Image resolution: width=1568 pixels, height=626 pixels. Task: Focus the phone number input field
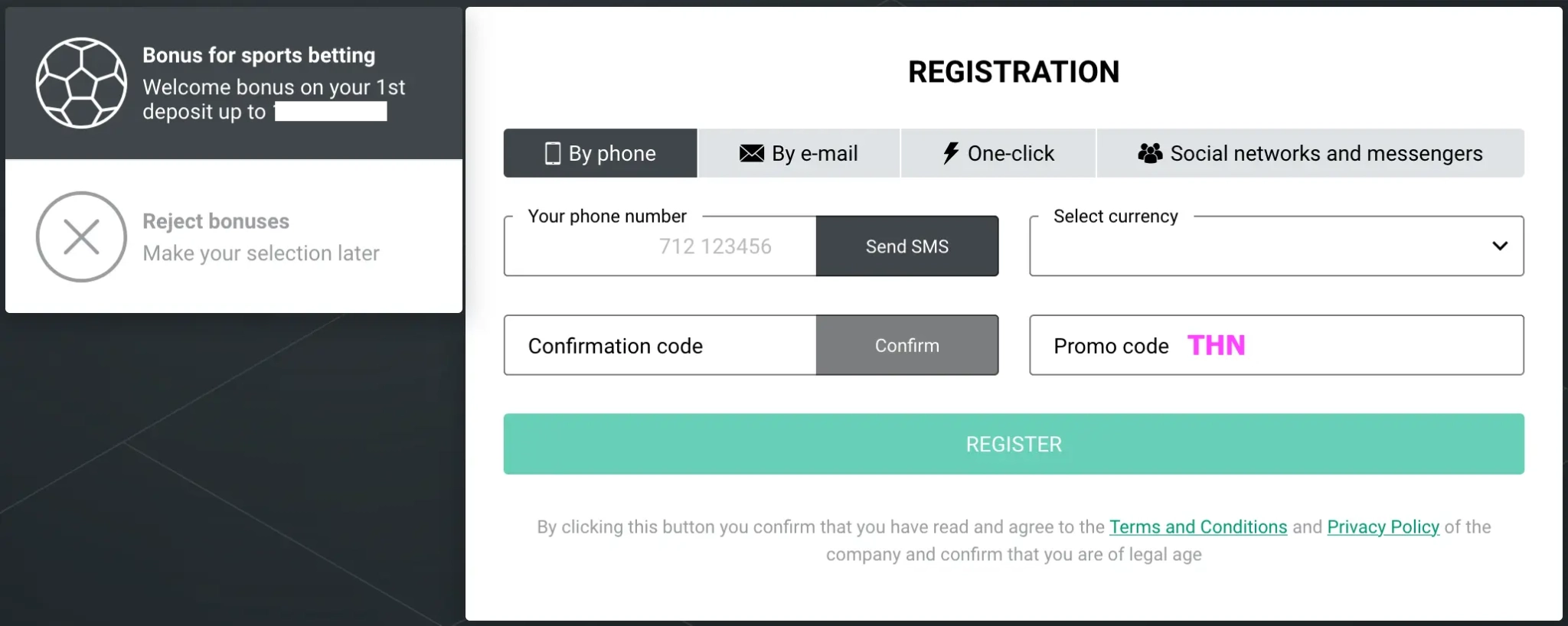coord(660,246)
